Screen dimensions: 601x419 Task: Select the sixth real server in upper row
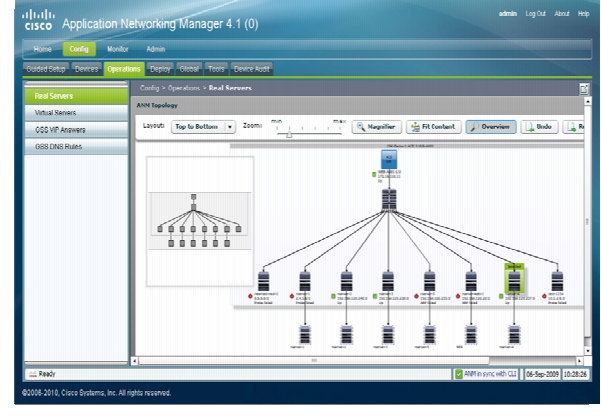471,281
